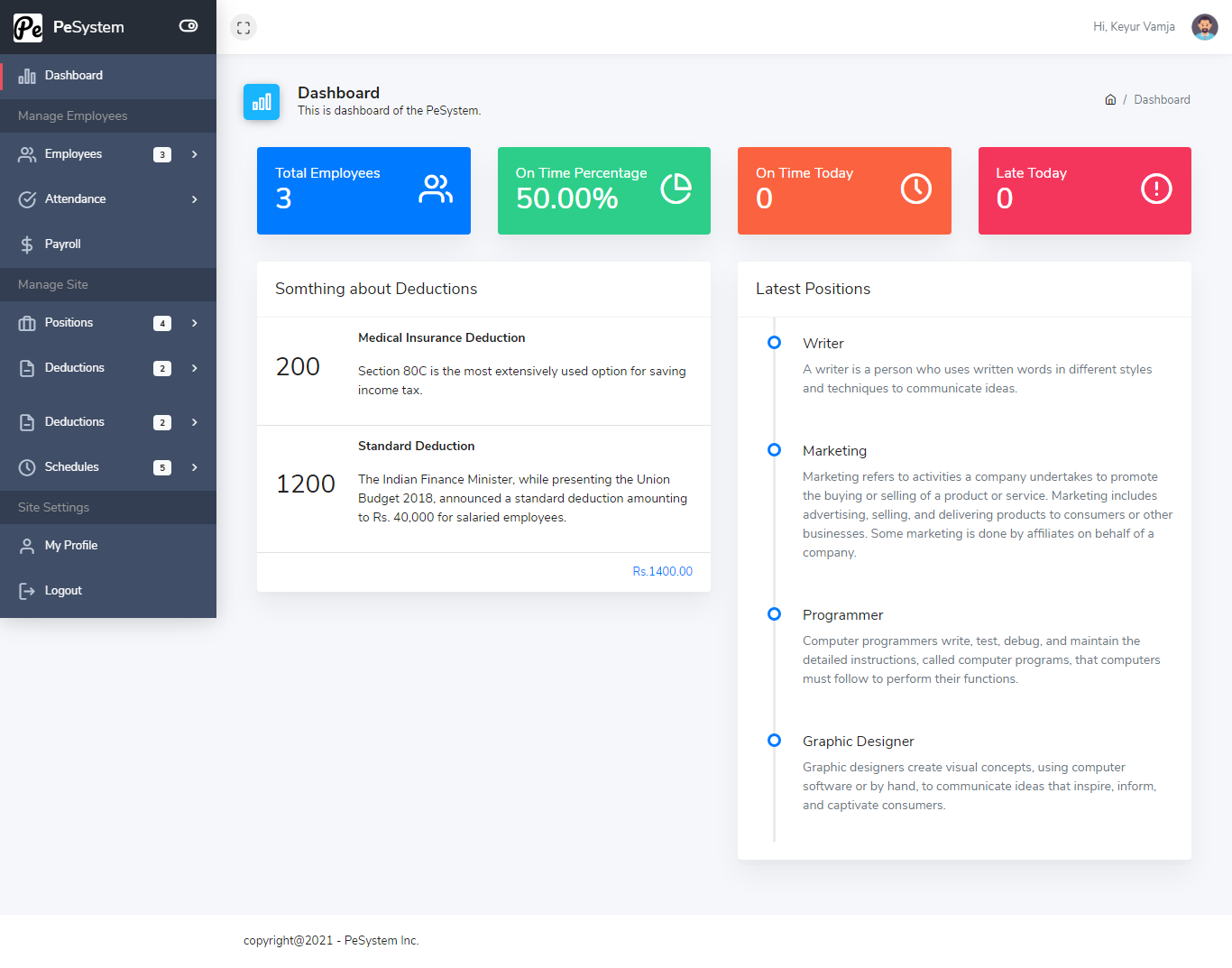
Task: Expand the Deductions menu chevron
Action: point(194,367)
